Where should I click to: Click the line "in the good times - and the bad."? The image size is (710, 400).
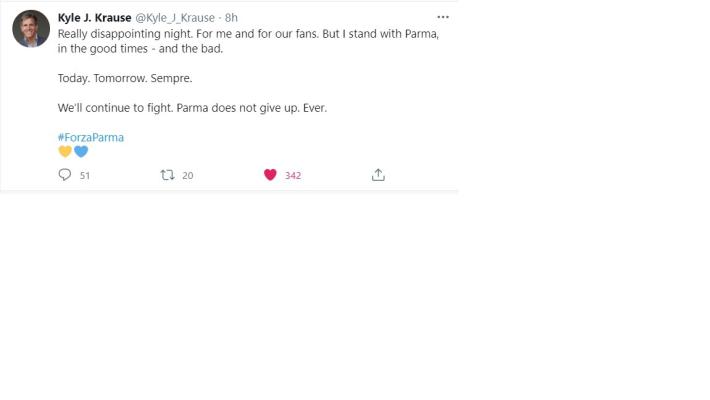click(140, 48)
